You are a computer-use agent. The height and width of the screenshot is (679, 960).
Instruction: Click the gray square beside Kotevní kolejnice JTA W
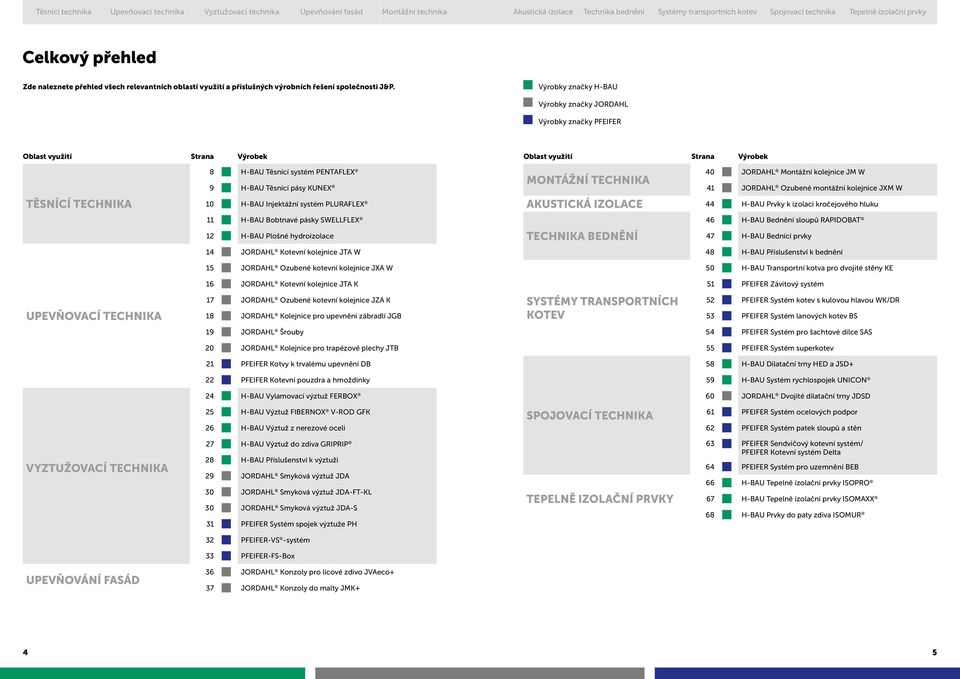pyautogui.click(x=227, y=252)
